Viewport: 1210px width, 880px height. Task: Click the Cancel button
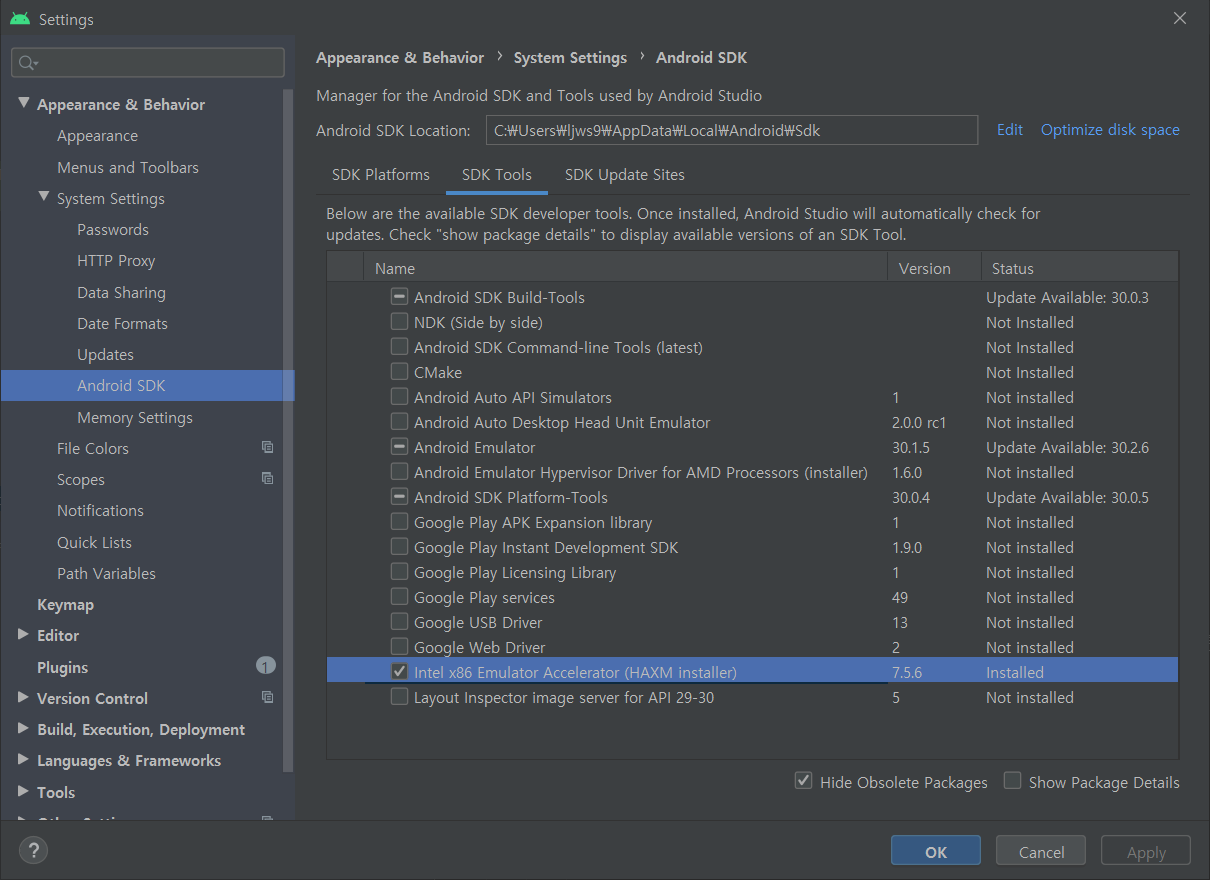[1041, 852]
